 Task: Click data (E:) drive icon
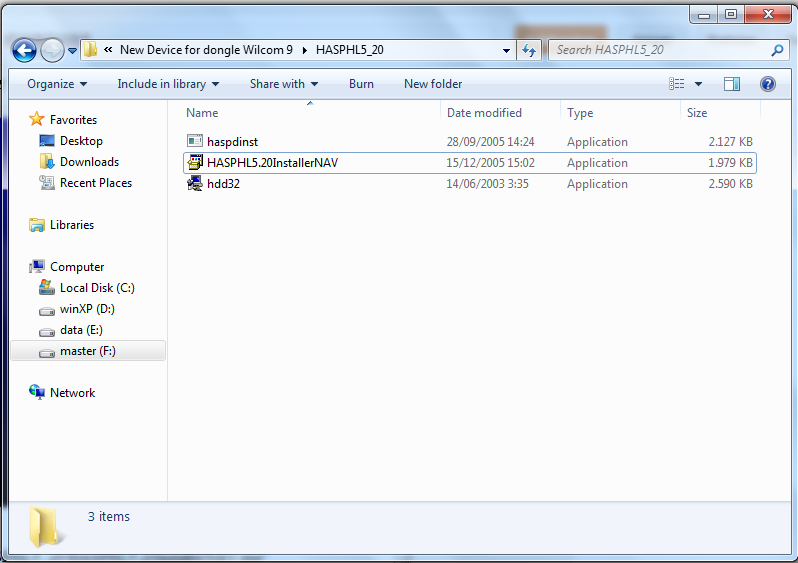coord(47,331)
